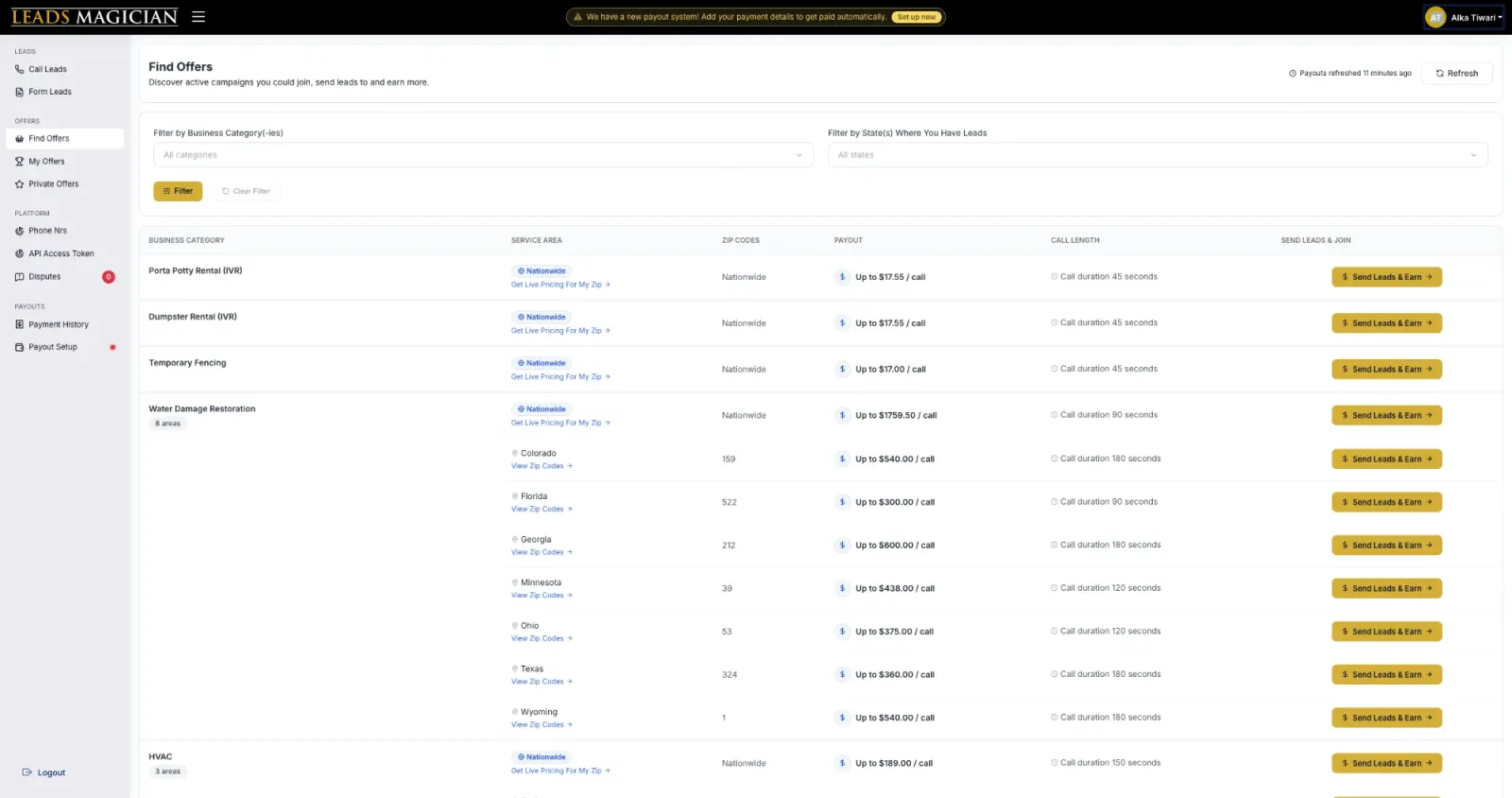Click Send Leads & Earn for Porta Potty Rental
This screenshot has width=1512, height=798.
pyautogui.click(x=1386, y=277)
